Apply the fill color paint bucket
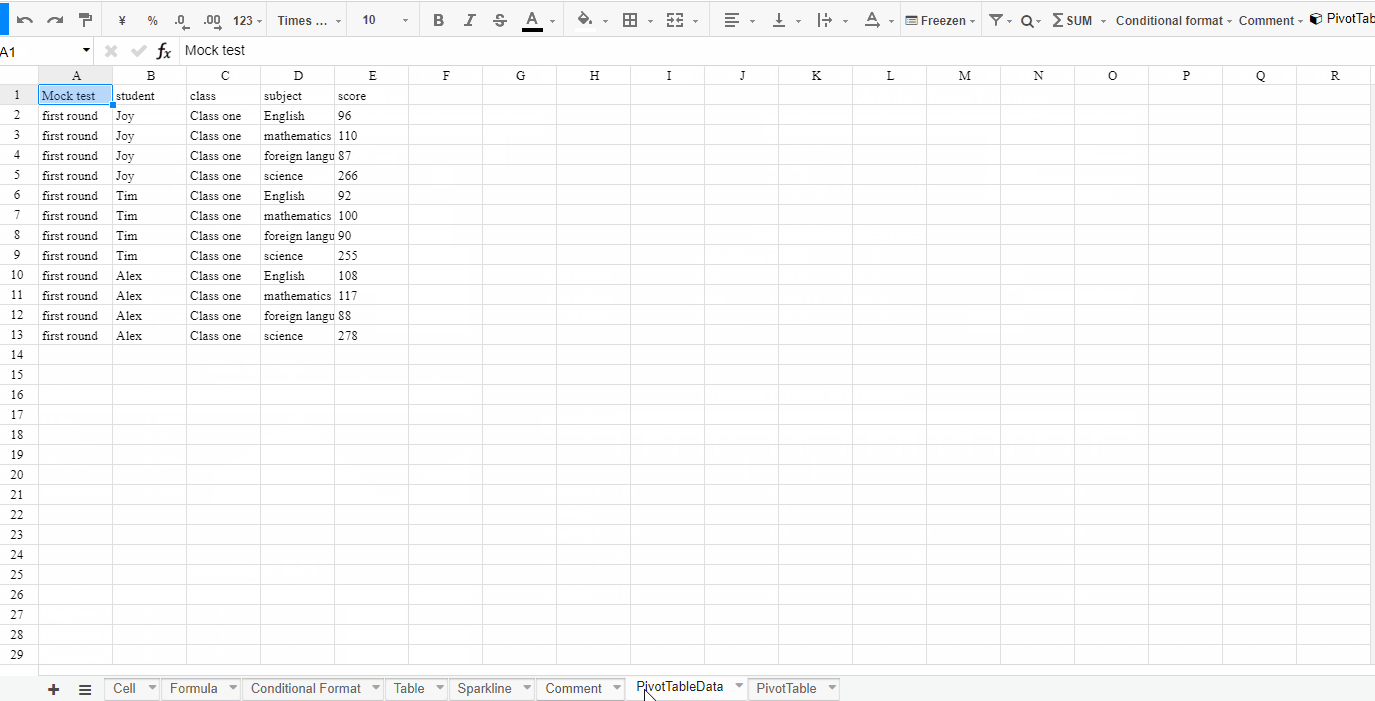The height and width of the screenshot is (701, 1375). [x=585, y=20]
